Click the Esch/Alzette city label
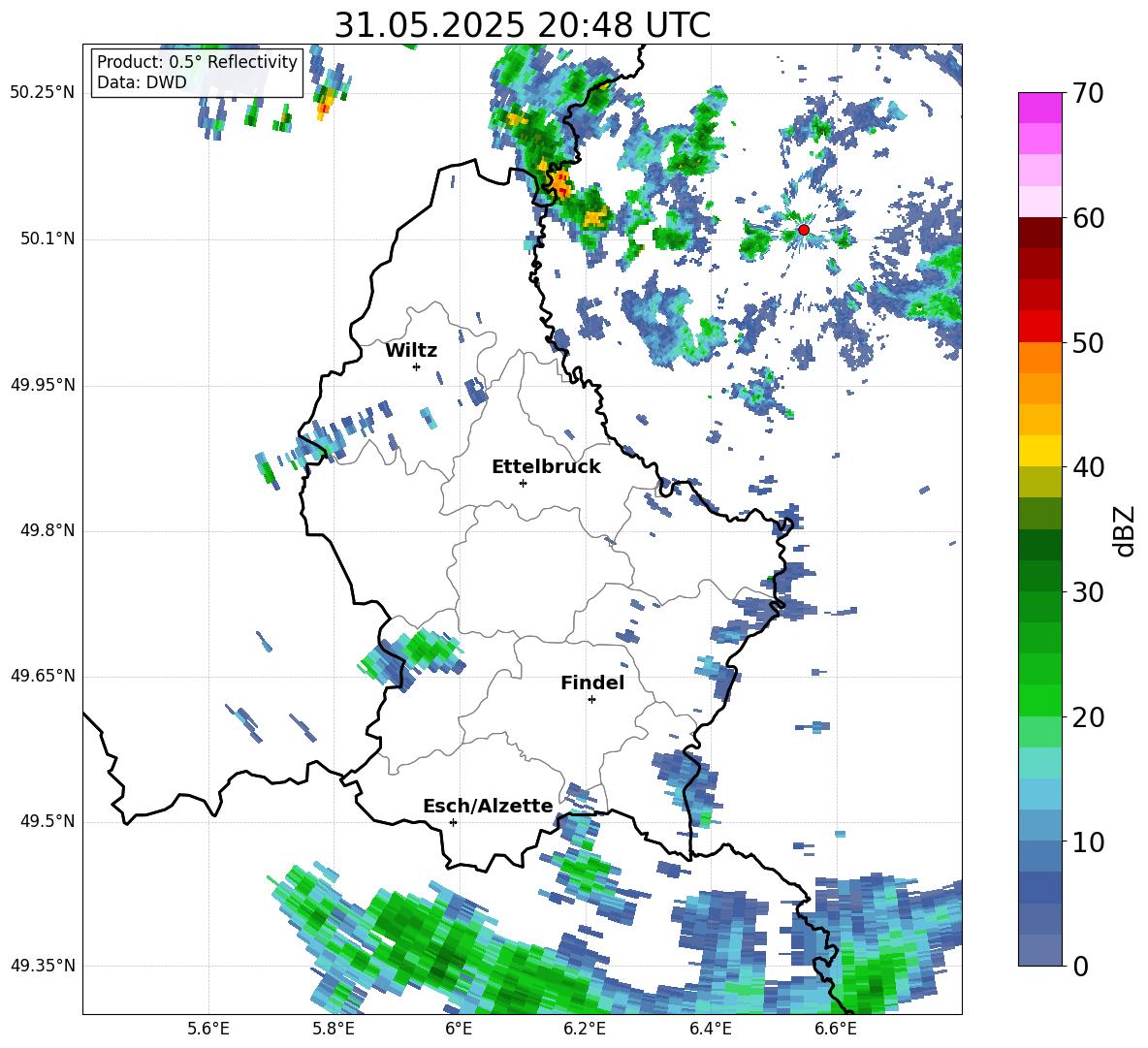Viewport: 1148px width, 1048px height. tap(489, 806)
